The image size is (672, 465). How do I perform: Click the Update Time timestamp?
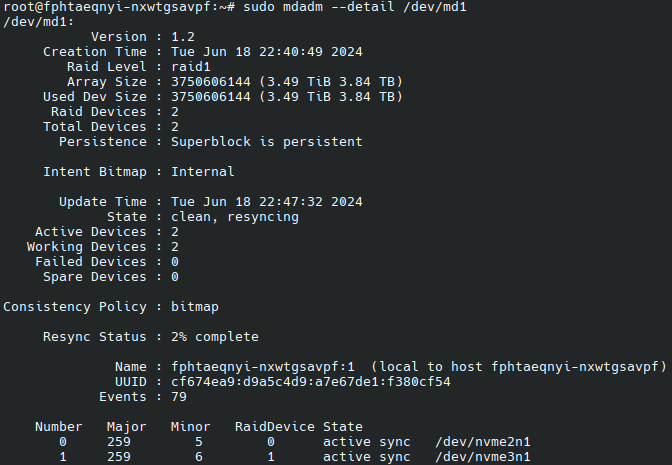pyautogui.click(x=267, y=202)
